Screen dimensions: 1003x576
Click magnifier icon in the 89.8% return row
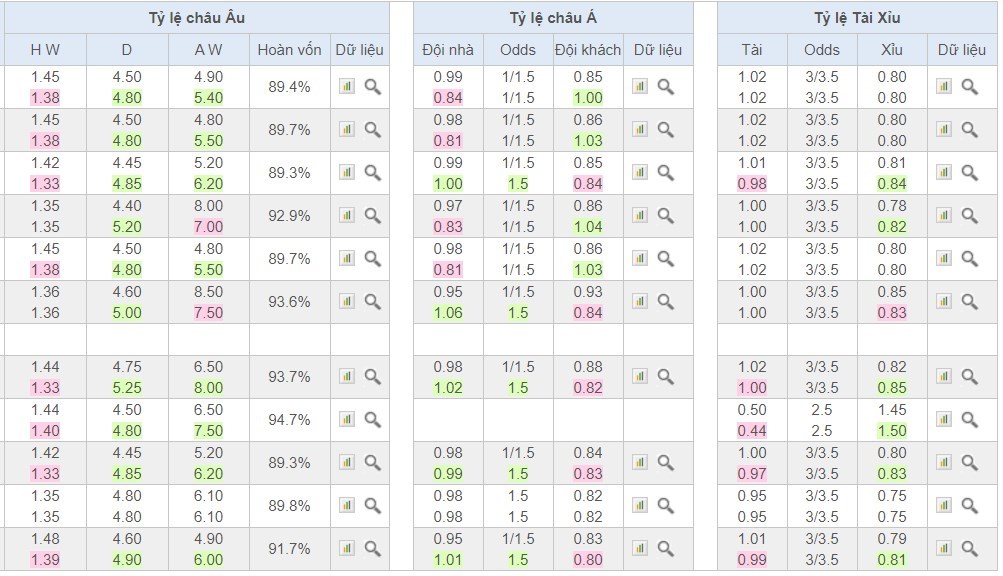point(372,506)
